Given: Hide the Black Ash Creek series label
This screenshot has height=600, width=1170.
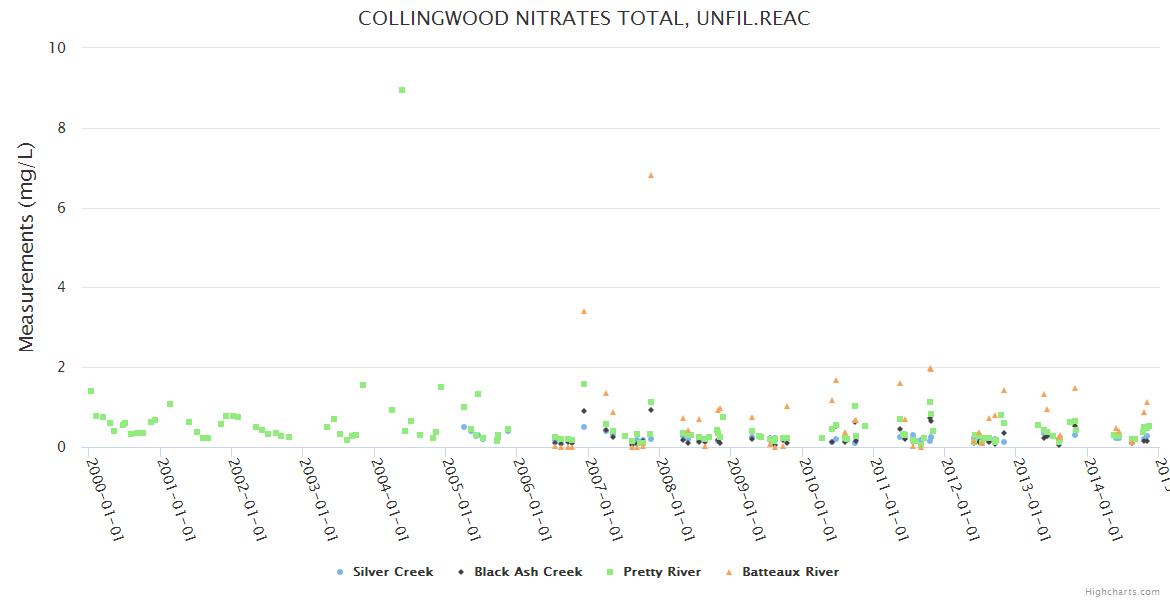Looking at the screenshot, I should click(x=528, y=572).
